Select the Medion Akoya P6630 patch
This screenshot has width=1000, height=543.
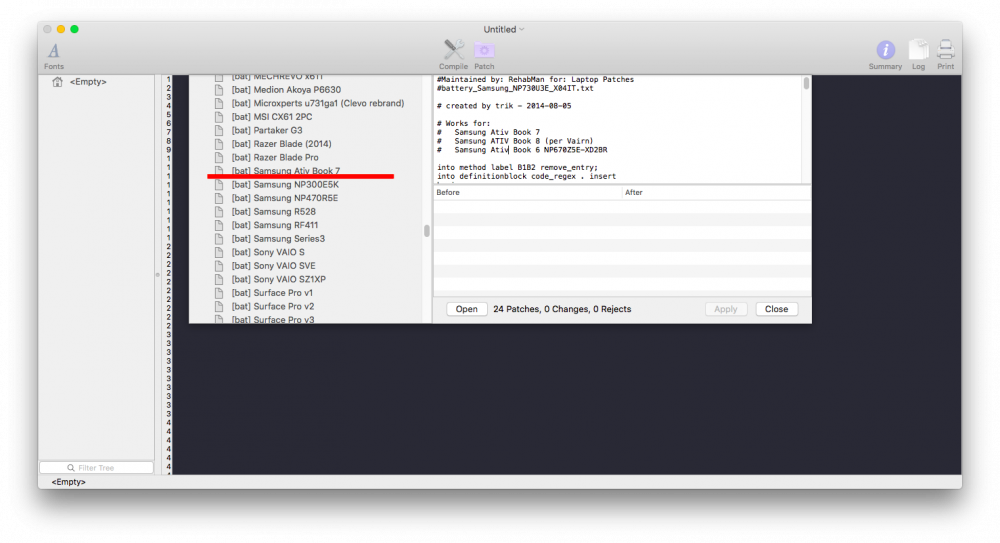coord(286,90)
